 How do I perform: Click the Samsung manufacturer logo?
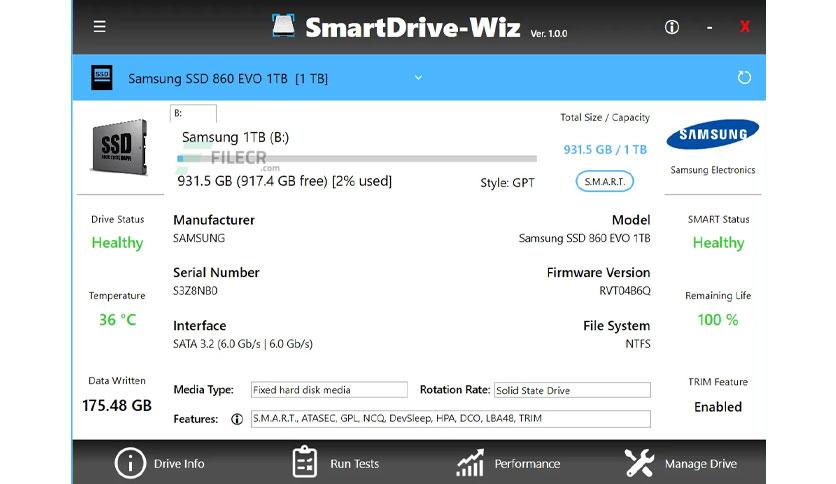(712, 134)
